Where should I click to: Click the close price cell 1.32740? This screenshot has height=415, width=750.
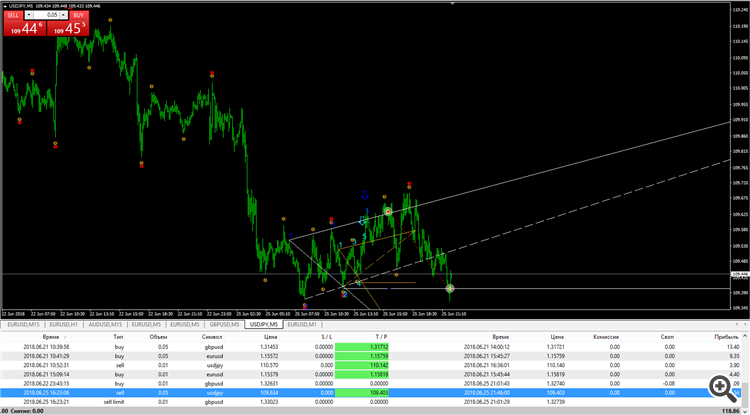pyautogui.click(x=555, y=383)
